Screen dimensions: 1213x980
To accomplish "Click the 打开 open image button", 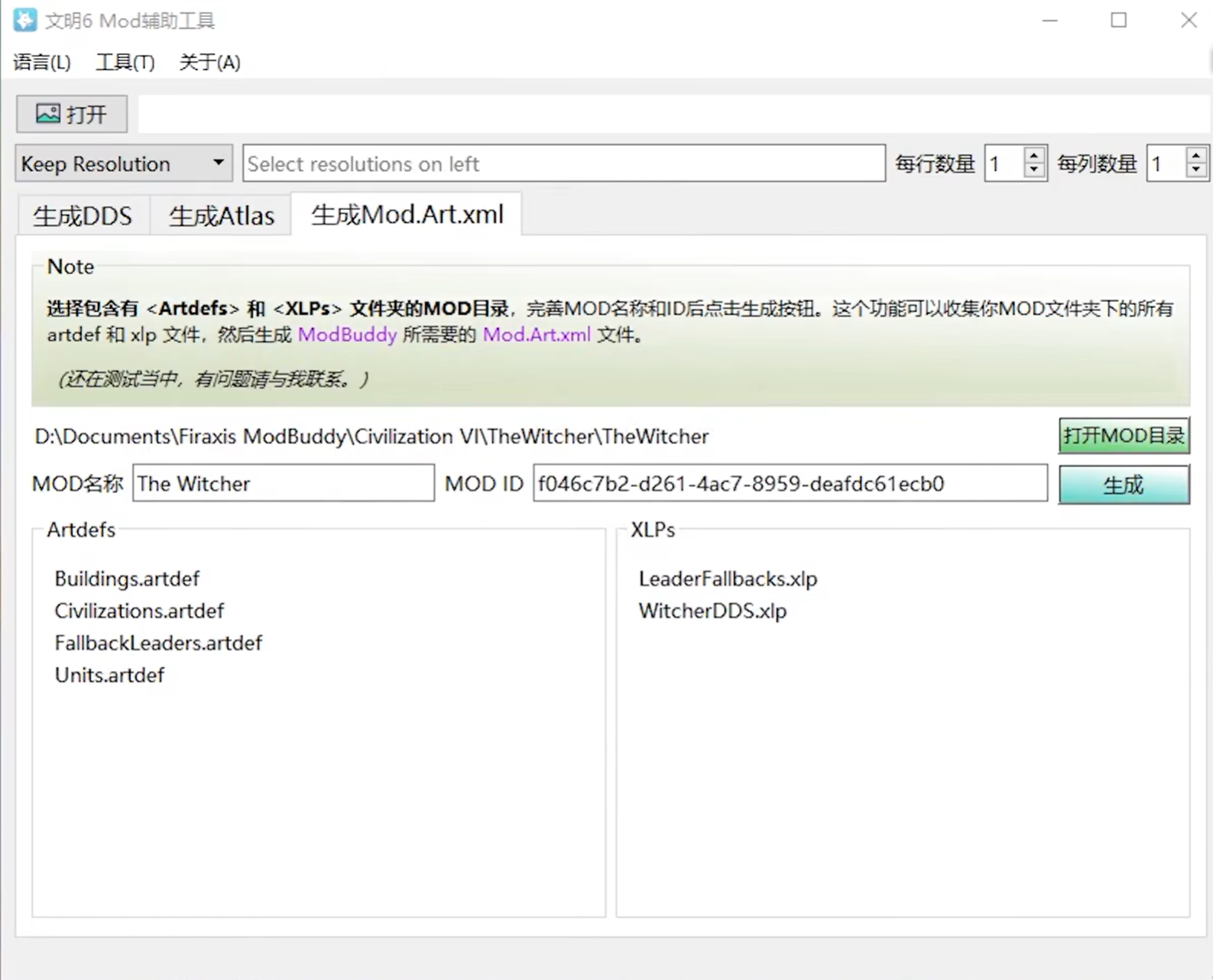I will pos(72,114).
